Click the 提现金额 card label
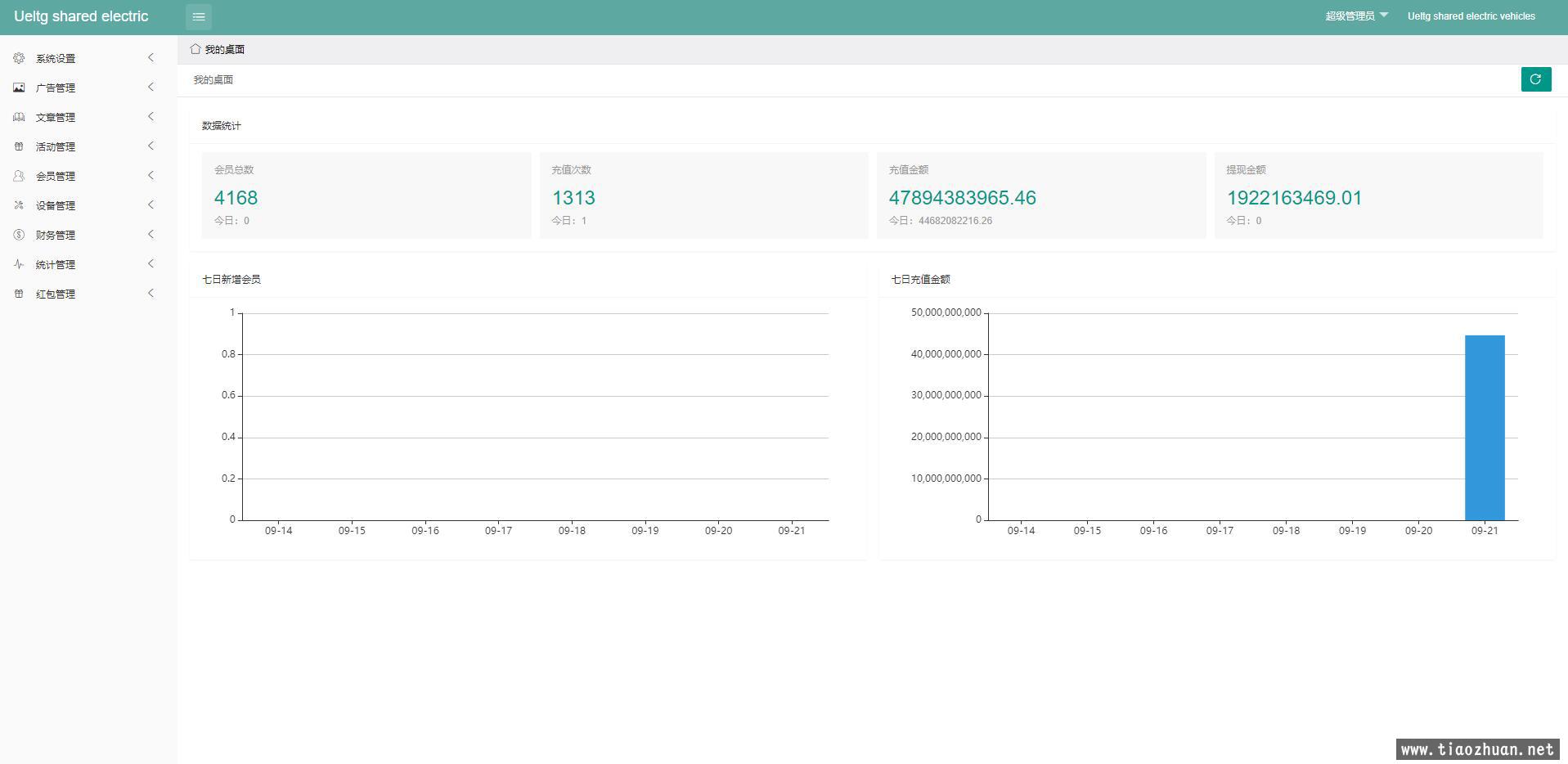 [1246, 170]
